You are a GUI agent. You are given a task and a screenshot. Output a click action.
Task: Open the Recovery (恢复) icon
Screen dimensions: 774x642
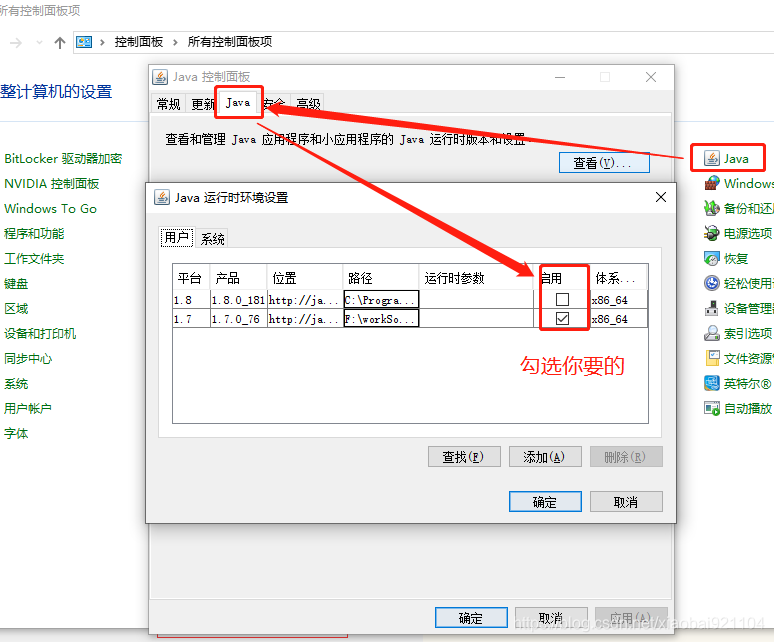click(x=711, y=258)
